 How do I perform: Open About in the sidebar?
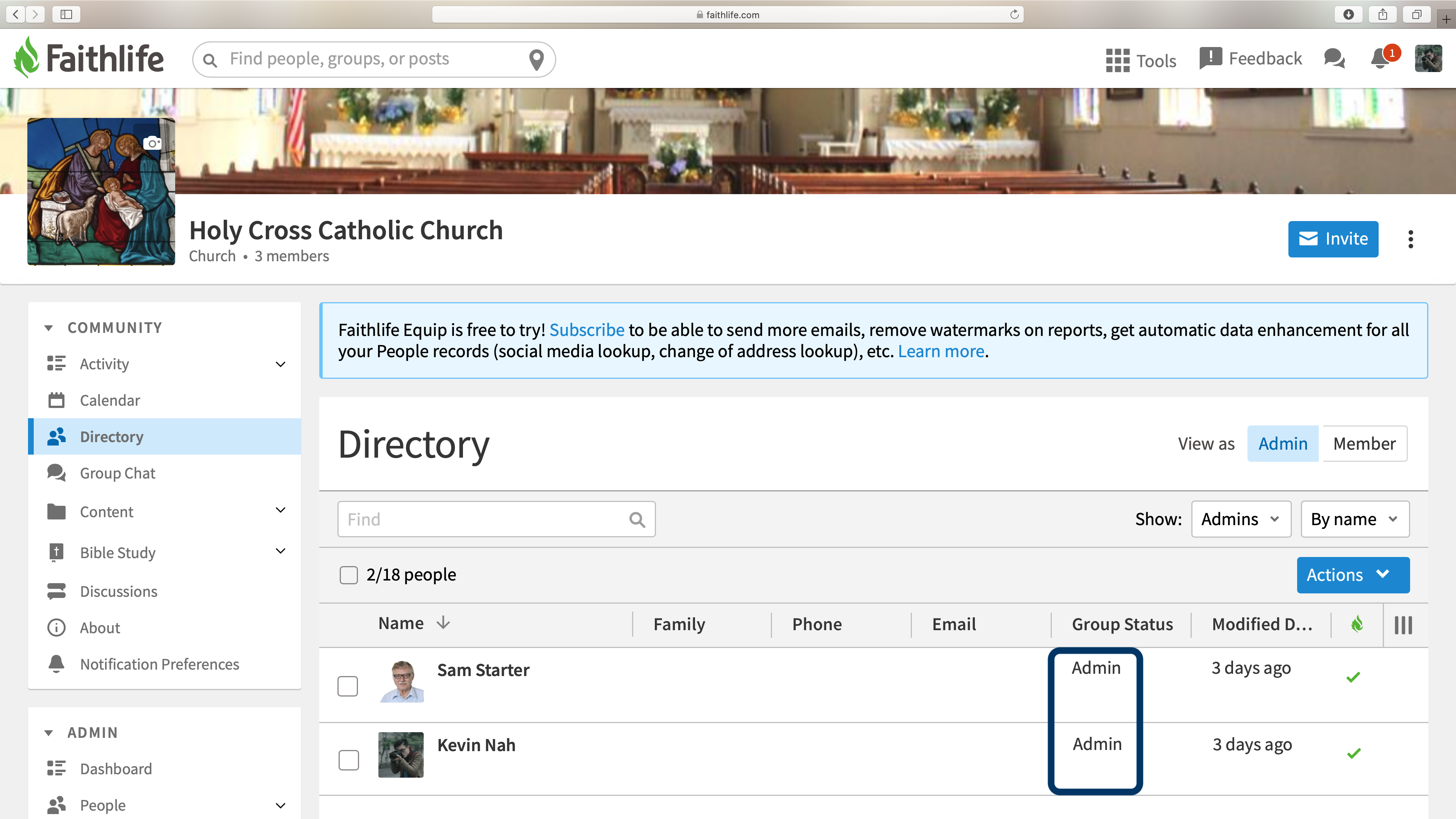pos(100,628)
